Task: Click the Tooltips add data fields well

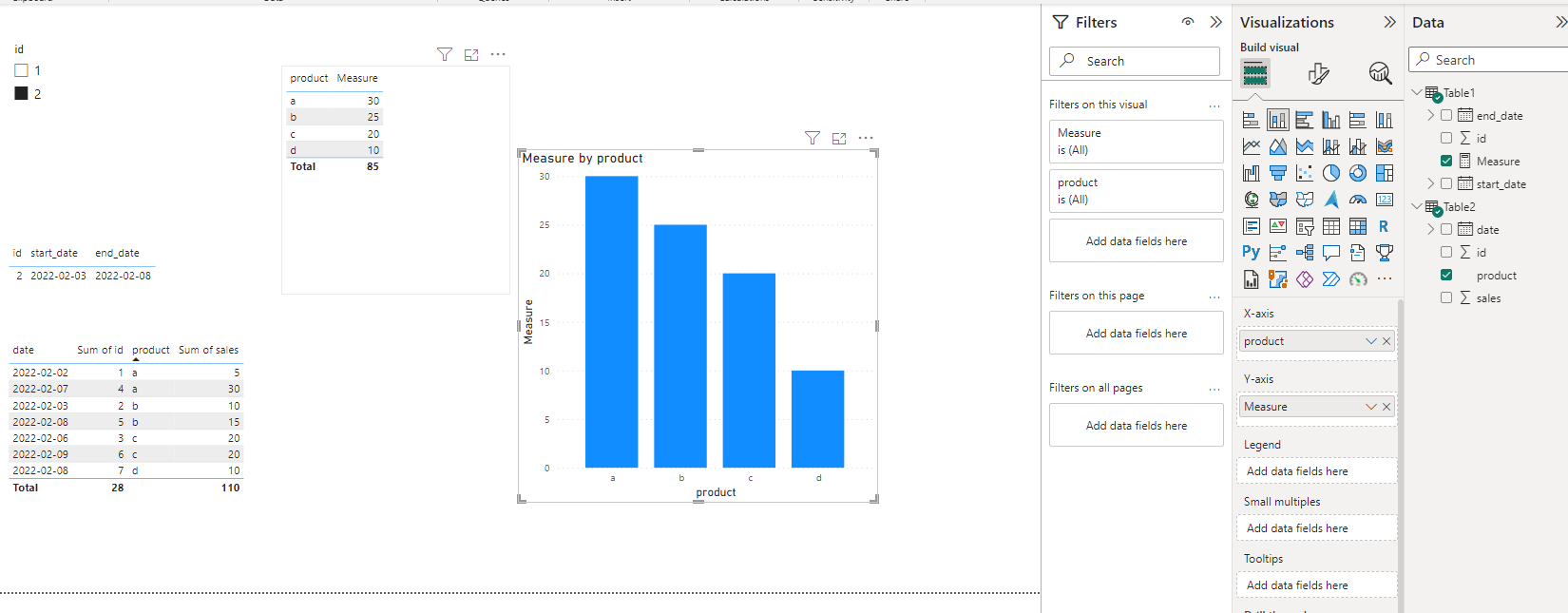Action: pyautogui.click(x=1316, y=585)
